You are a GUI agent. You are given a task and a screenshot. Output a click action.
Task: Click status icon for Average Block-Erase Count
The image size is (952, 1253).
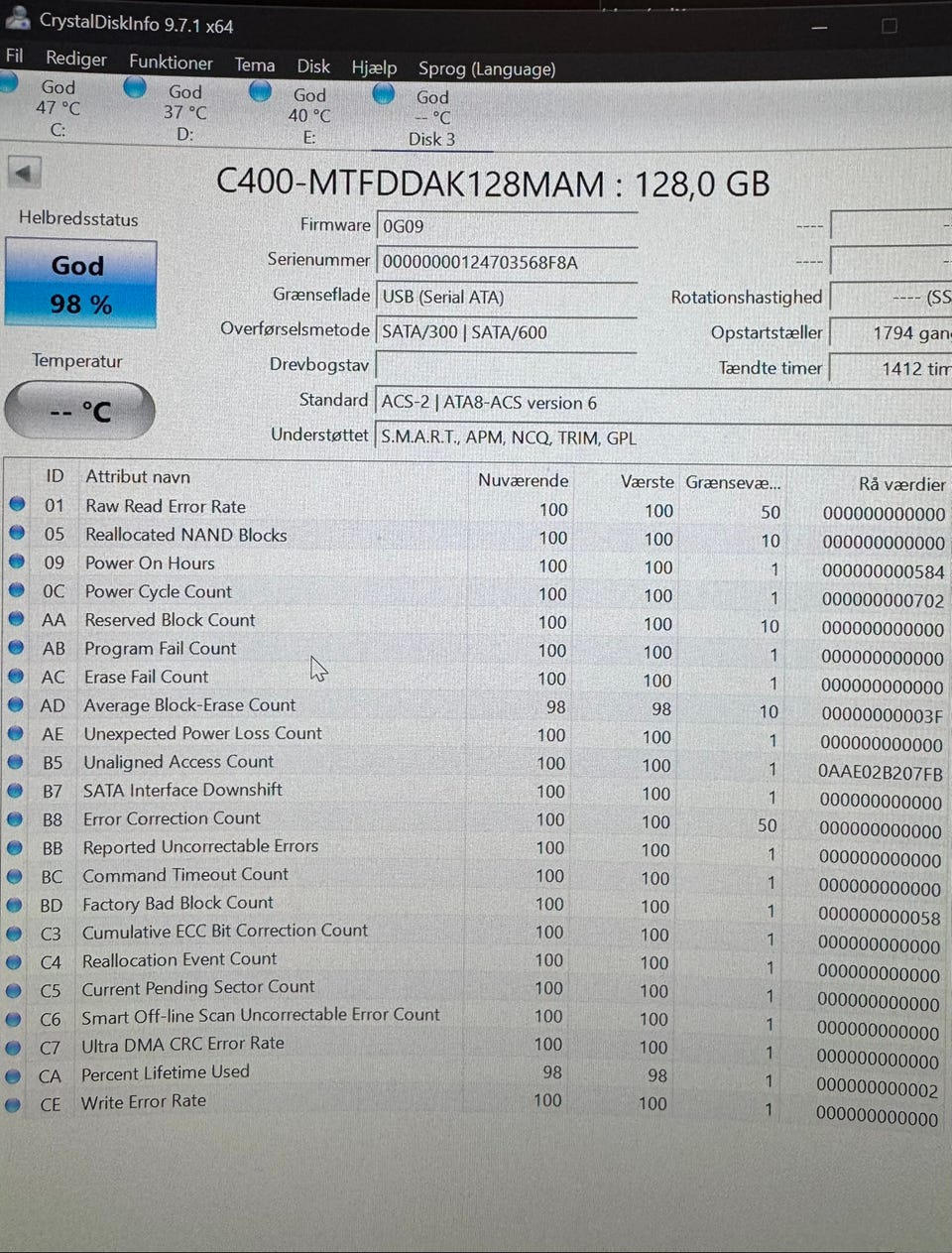click(x=16, y=704)
